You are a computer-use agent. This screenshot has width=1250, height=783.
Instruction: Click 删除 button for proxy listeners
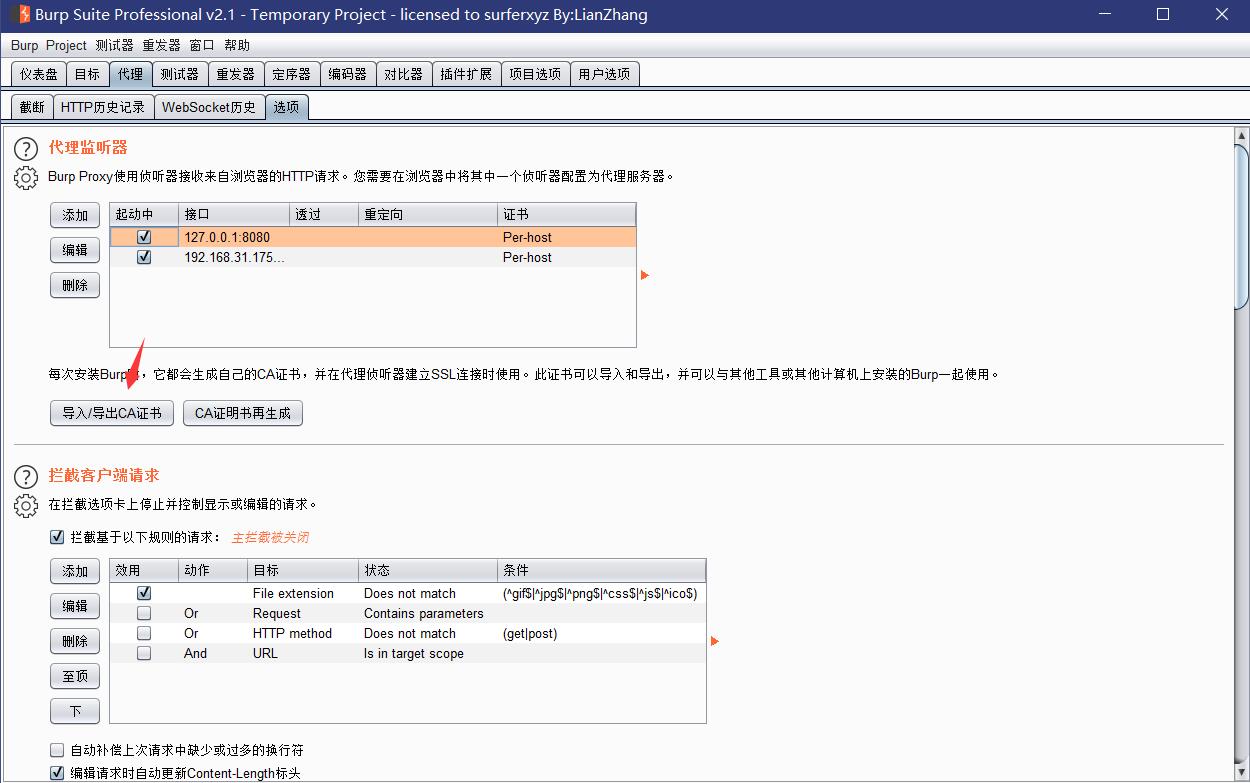point(75,285)
